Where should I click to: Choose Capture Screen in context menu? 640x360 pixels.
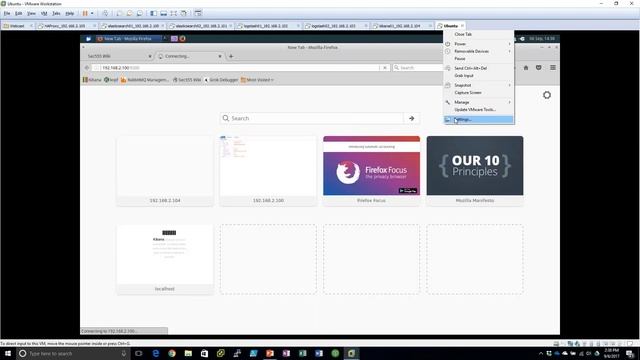[x=478, y=93]
